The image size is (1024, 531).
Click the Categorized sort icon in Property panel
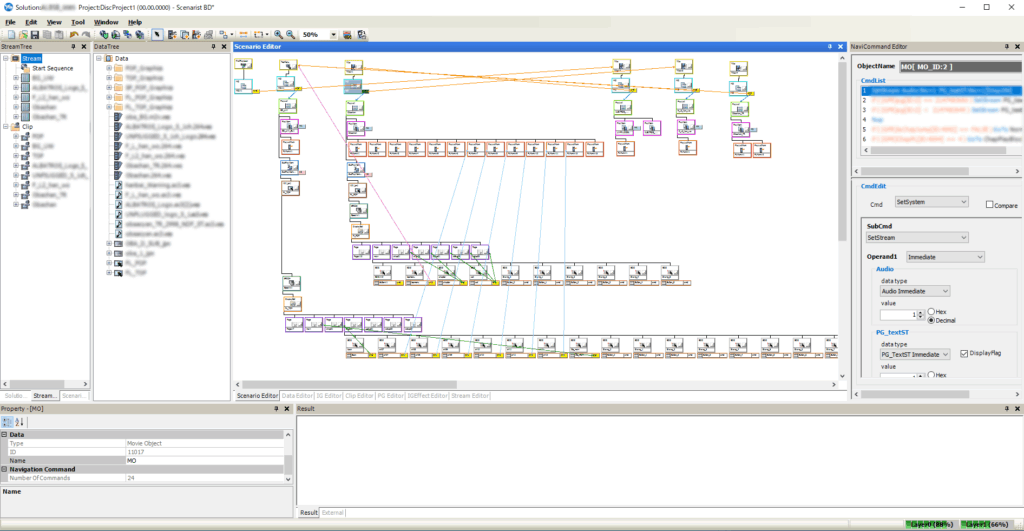[x=7, y=422]
